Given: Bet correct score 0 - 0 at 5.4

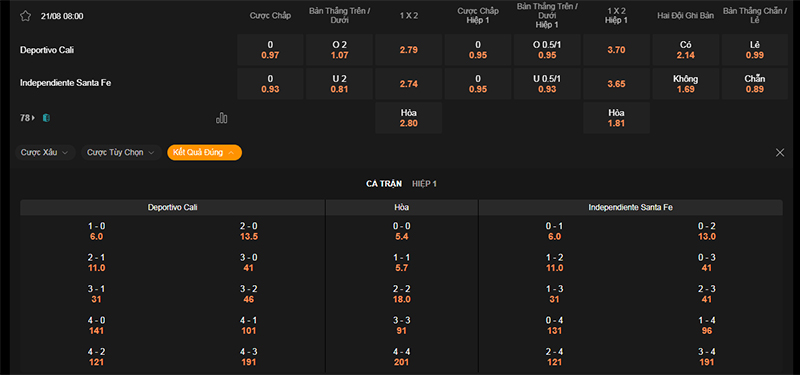Looking at the screenshot, I should pos(402,231).
